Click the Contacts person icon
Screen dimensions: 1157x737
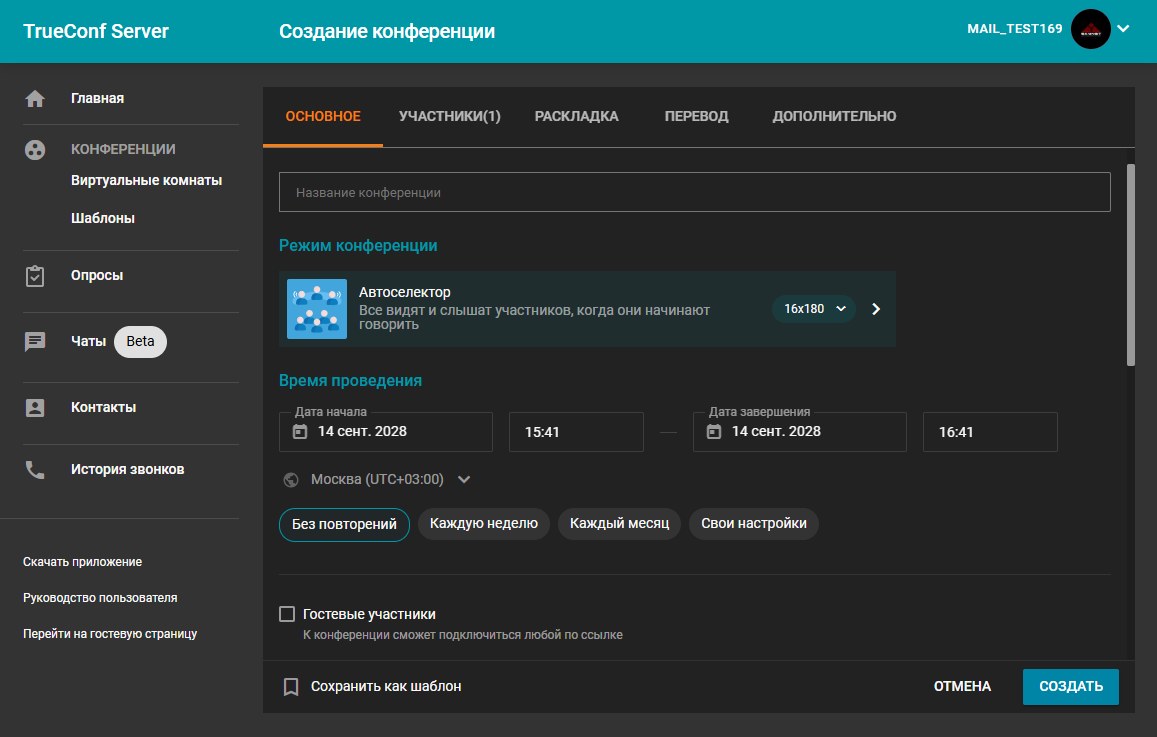[x=35, y=408]
